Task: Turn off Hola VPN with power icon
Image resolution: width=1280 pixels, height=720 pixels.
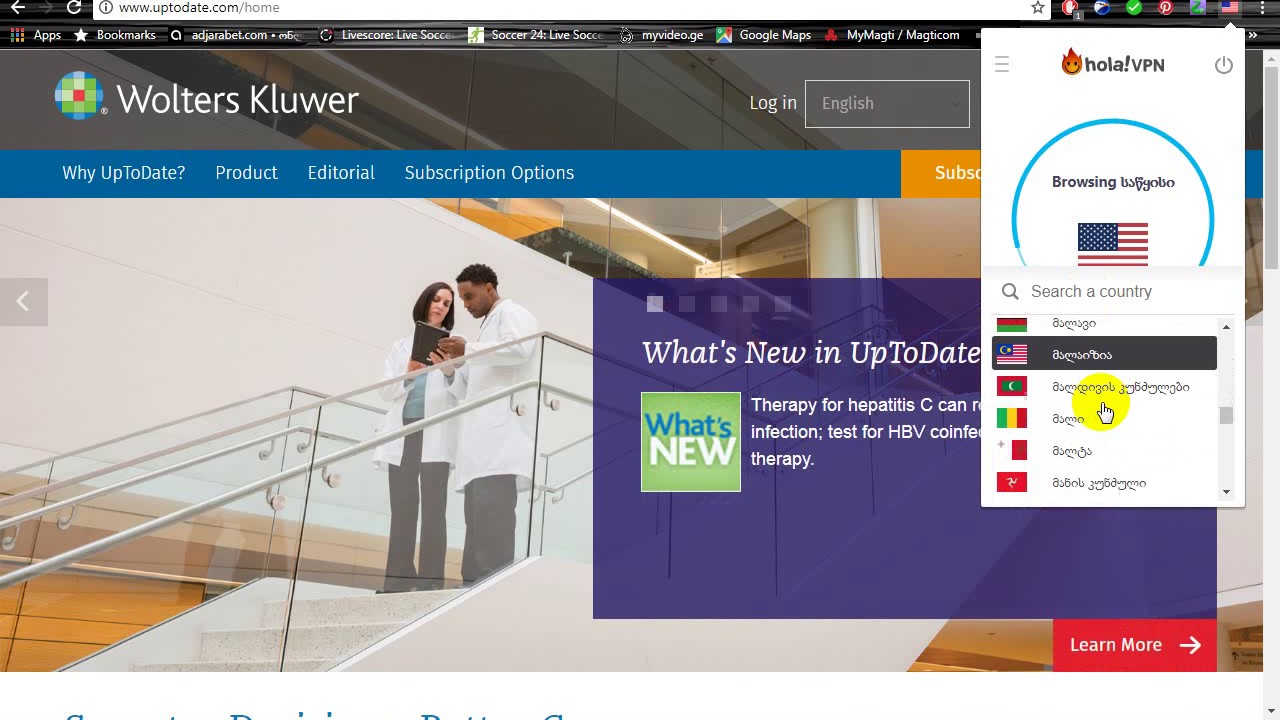Action: click(1224, 65)
